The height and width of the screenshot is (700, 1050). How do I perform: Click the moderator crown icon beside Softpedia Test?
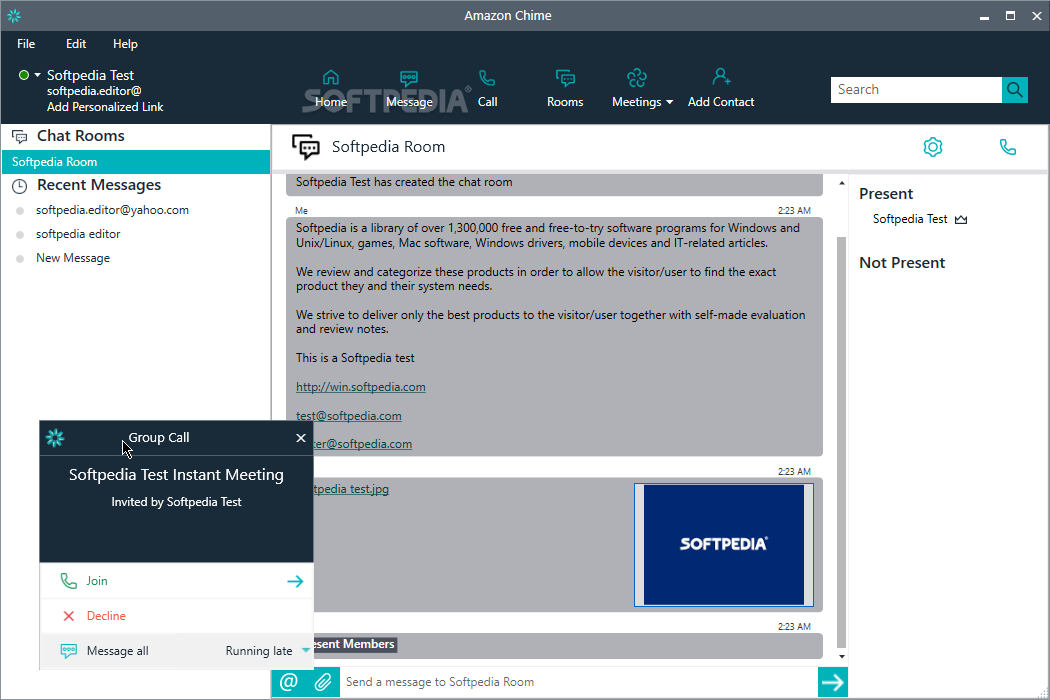(961, 220)
